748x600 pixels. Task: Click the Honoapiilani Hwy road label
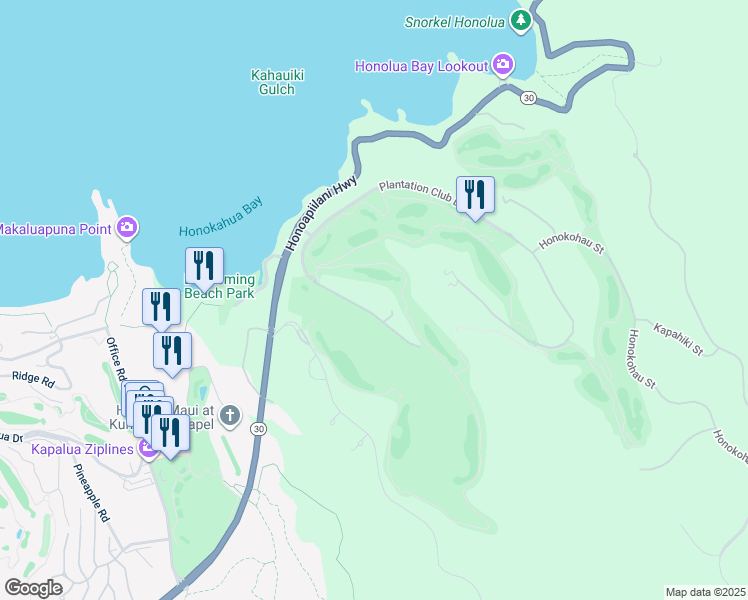(x=321, y=213)
